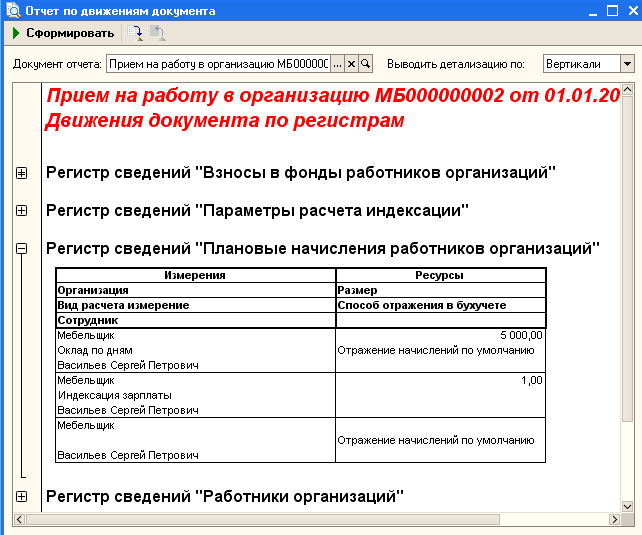Open the Выводить детализацию по dropdown
Viewport: 642px width, 535px height.
click(627, 64)
